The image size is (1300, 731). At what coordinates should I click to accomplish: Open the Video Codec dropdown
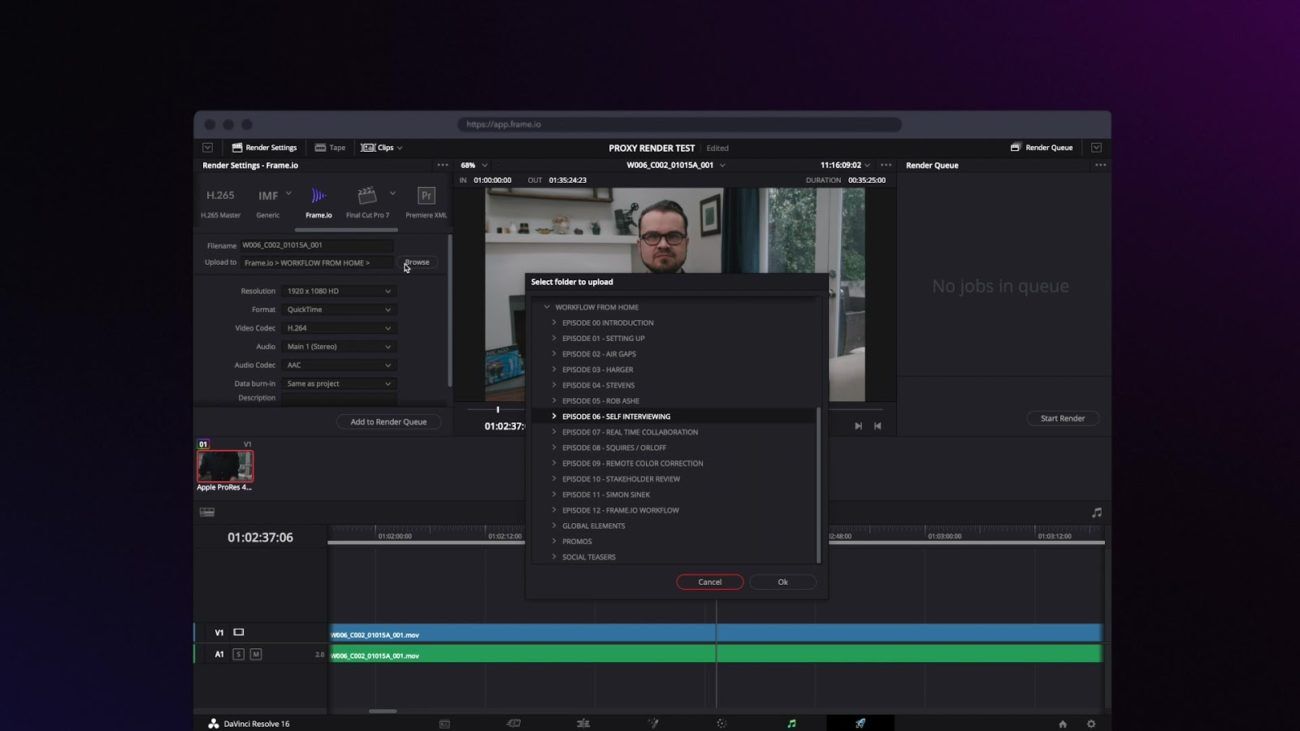(339, 327)
